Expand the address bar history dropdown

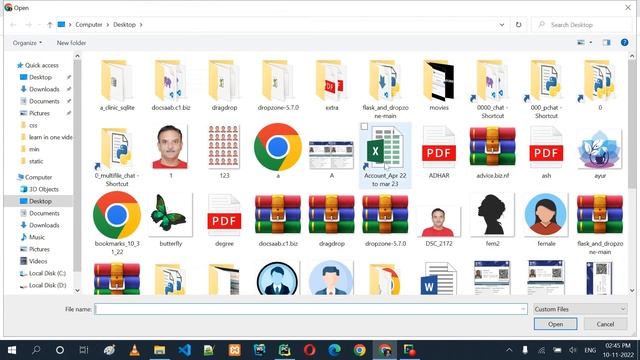tap(502, 24)
